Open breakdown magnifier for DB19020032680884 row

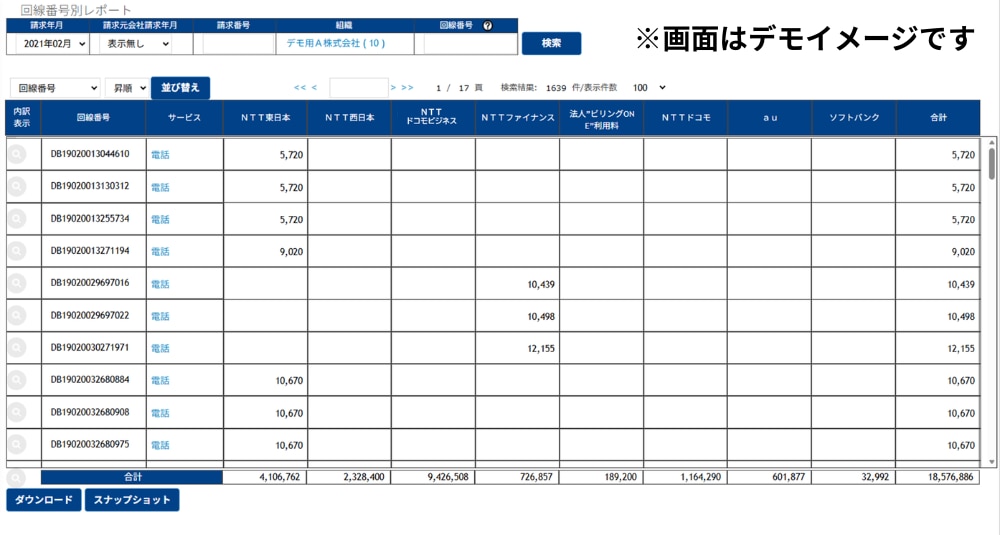17,380
